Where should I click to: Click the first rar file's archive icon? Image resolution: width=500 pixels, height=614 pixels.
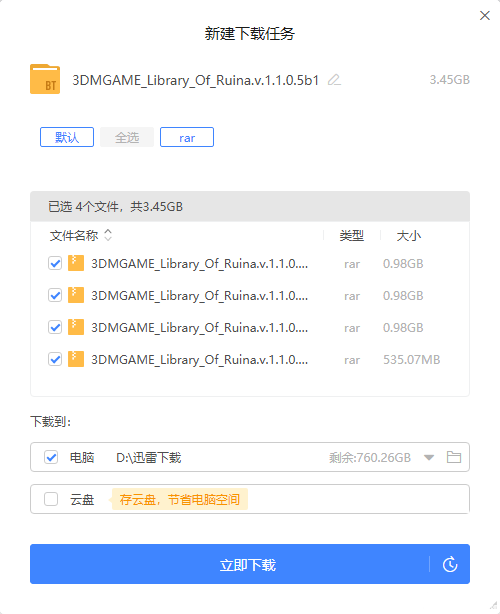click(76, 263)
